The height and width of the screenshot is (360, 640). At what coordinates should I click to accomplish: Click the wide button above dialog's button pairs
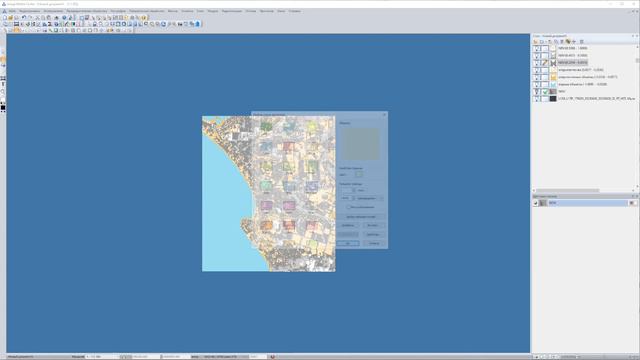(x=361, y=217)
